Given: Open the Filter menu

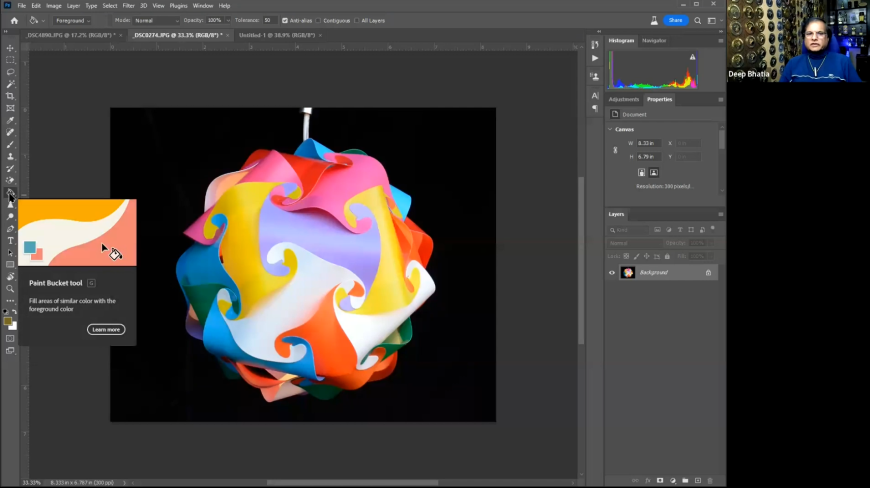Looking at the screenshot, I should pos(128,5).
